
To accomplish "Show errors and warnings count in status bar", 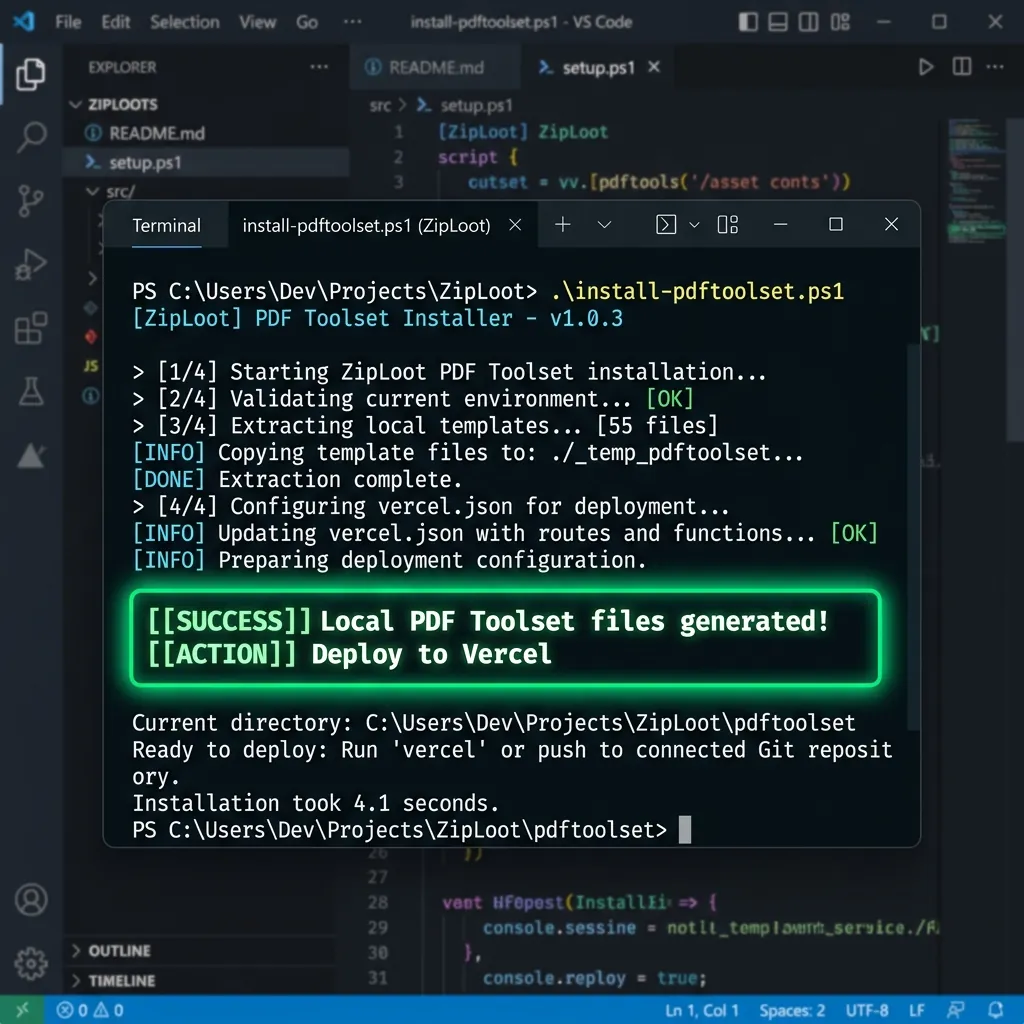I will click(x=90, y=1010).
